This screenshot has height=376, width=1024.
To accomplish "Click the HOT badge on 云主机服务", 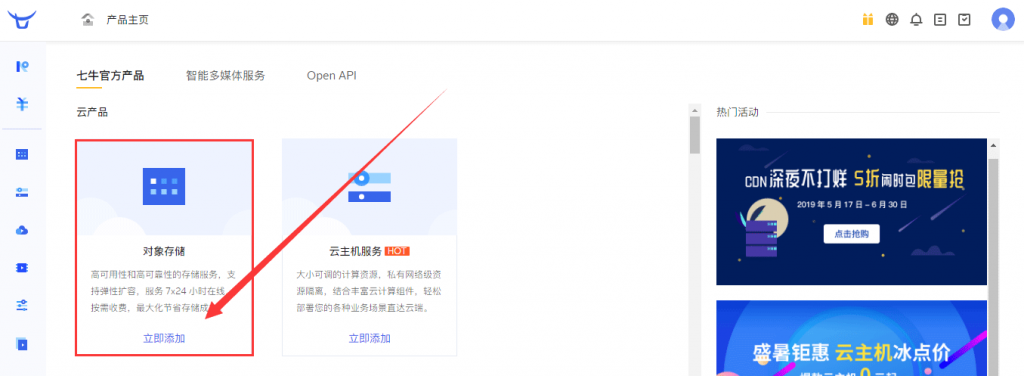I will (397, 251).
